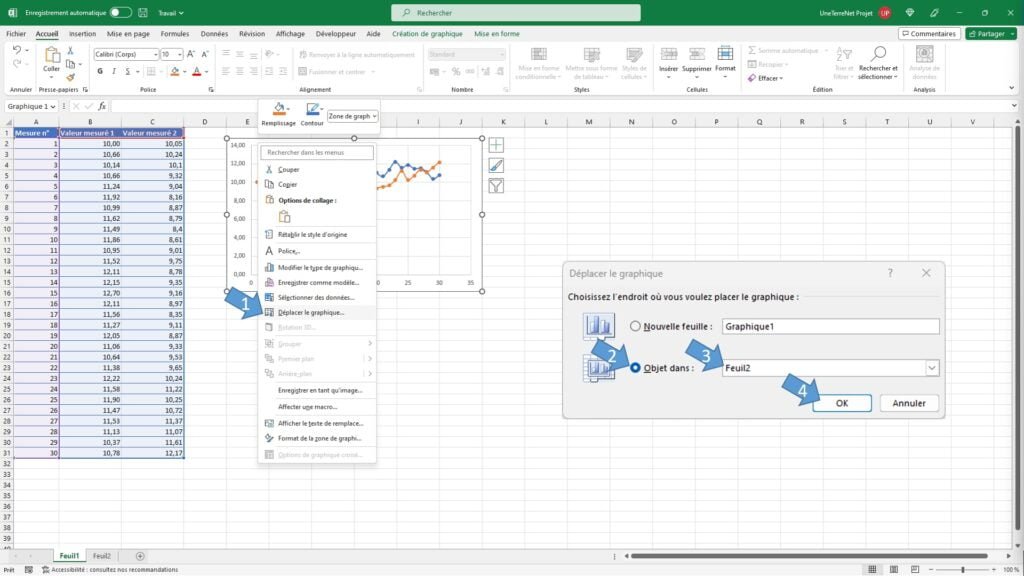Select the Nouvelle feuille radio button
The width and height of the screenshot is (1024, 576).
point(636,326)
